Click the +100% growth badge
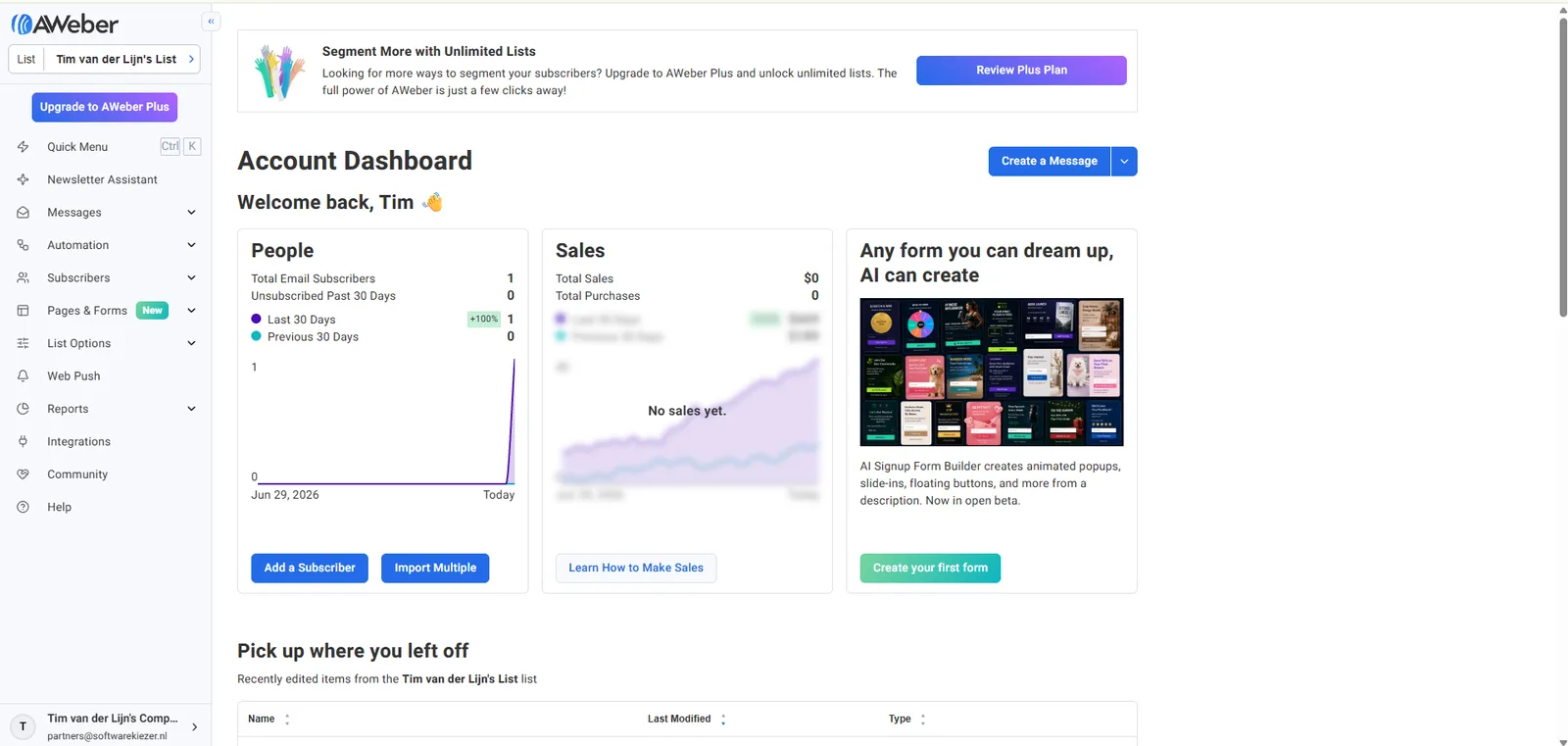 tap(484, 320)
